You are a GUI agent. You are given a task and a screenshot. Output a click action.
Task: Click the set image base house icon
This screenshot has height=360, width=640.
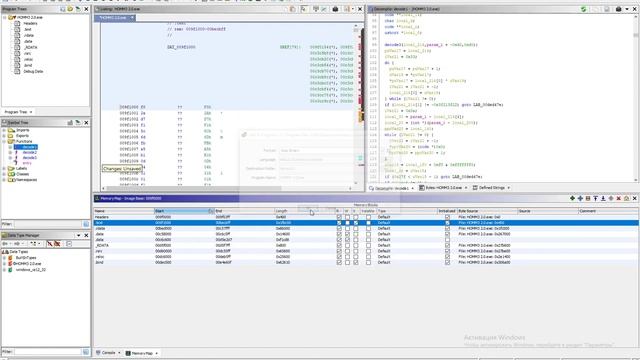click(627, 198)
